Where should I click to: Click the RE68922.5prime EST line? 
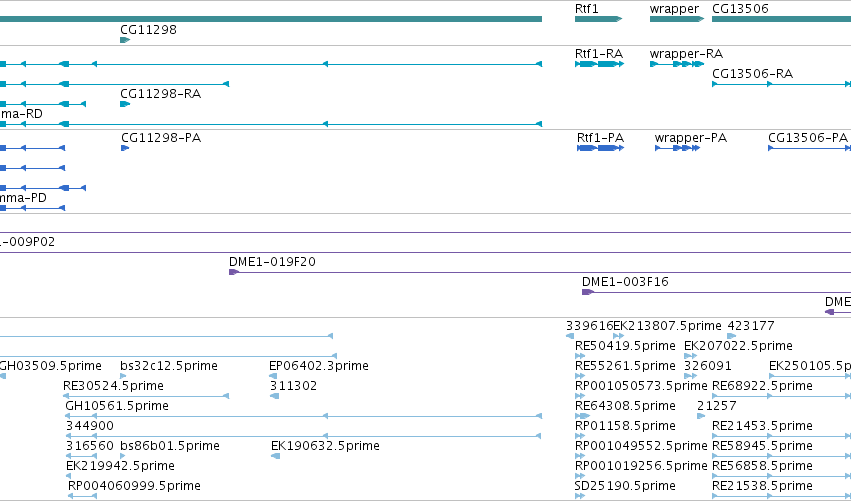[782, 396]
